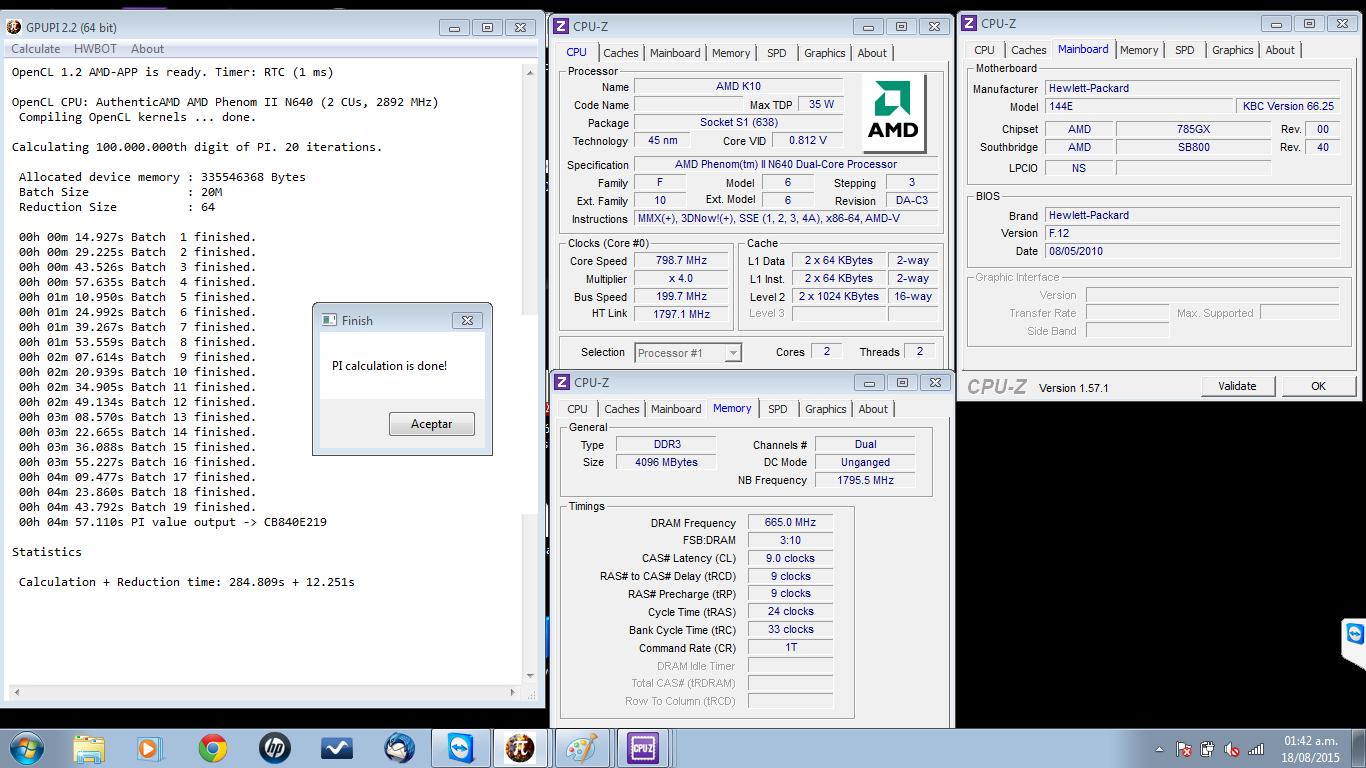
Task: Click the GPUPI vertical scrollbar up arrow
Action: (530, 72)
